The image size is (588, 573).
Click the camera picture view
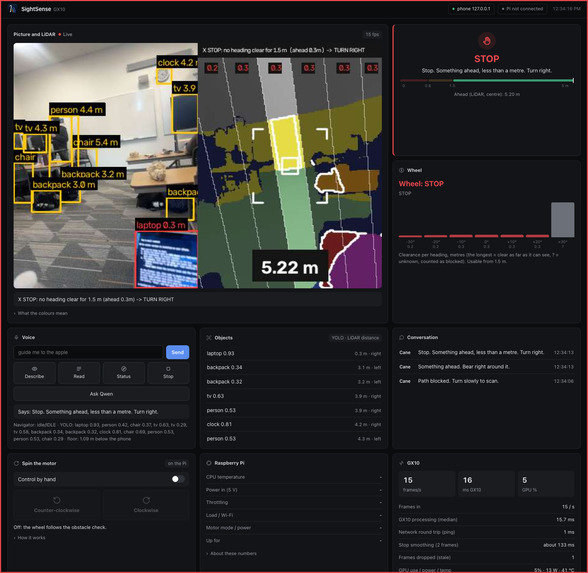(106, 165)
